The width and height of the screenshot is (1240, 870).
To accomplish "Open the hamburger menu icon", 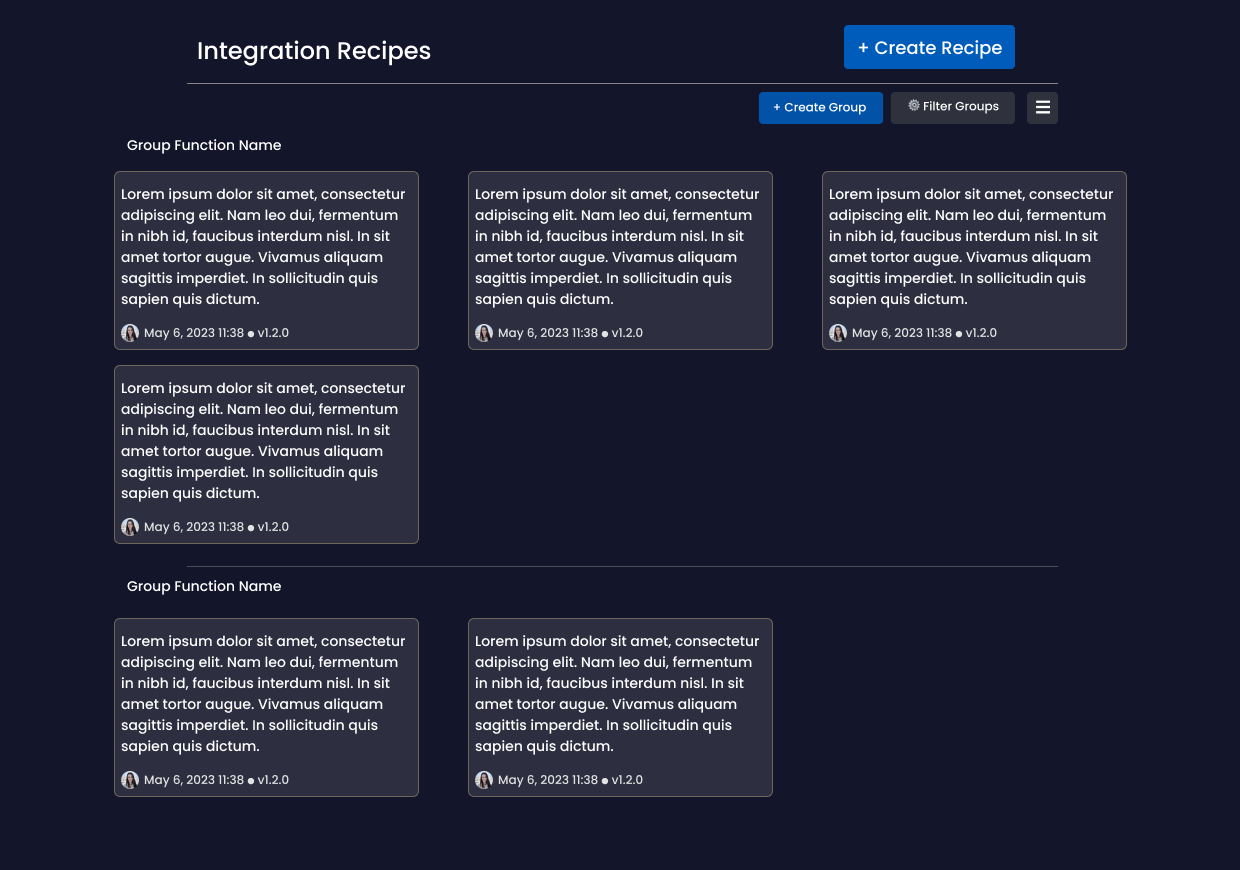I will (x=1042, y=107).
